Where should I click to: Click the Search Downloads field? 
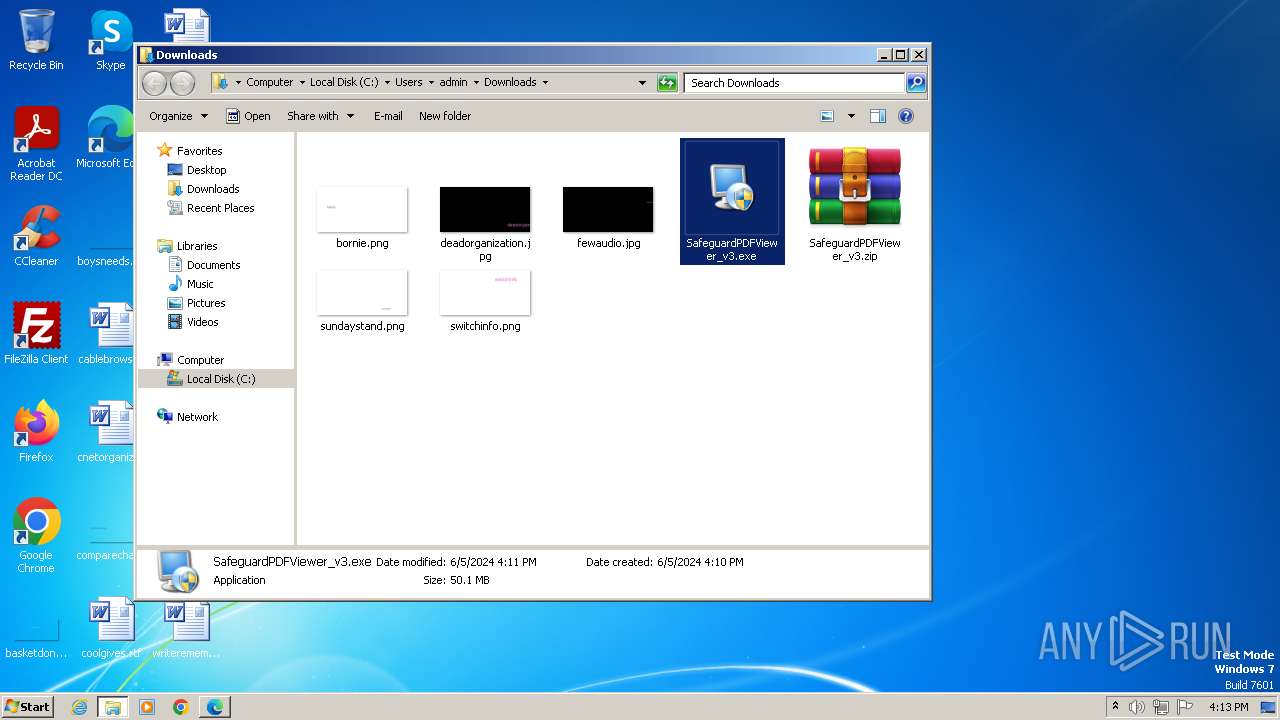pyautogui.click(x=795, y=83)
